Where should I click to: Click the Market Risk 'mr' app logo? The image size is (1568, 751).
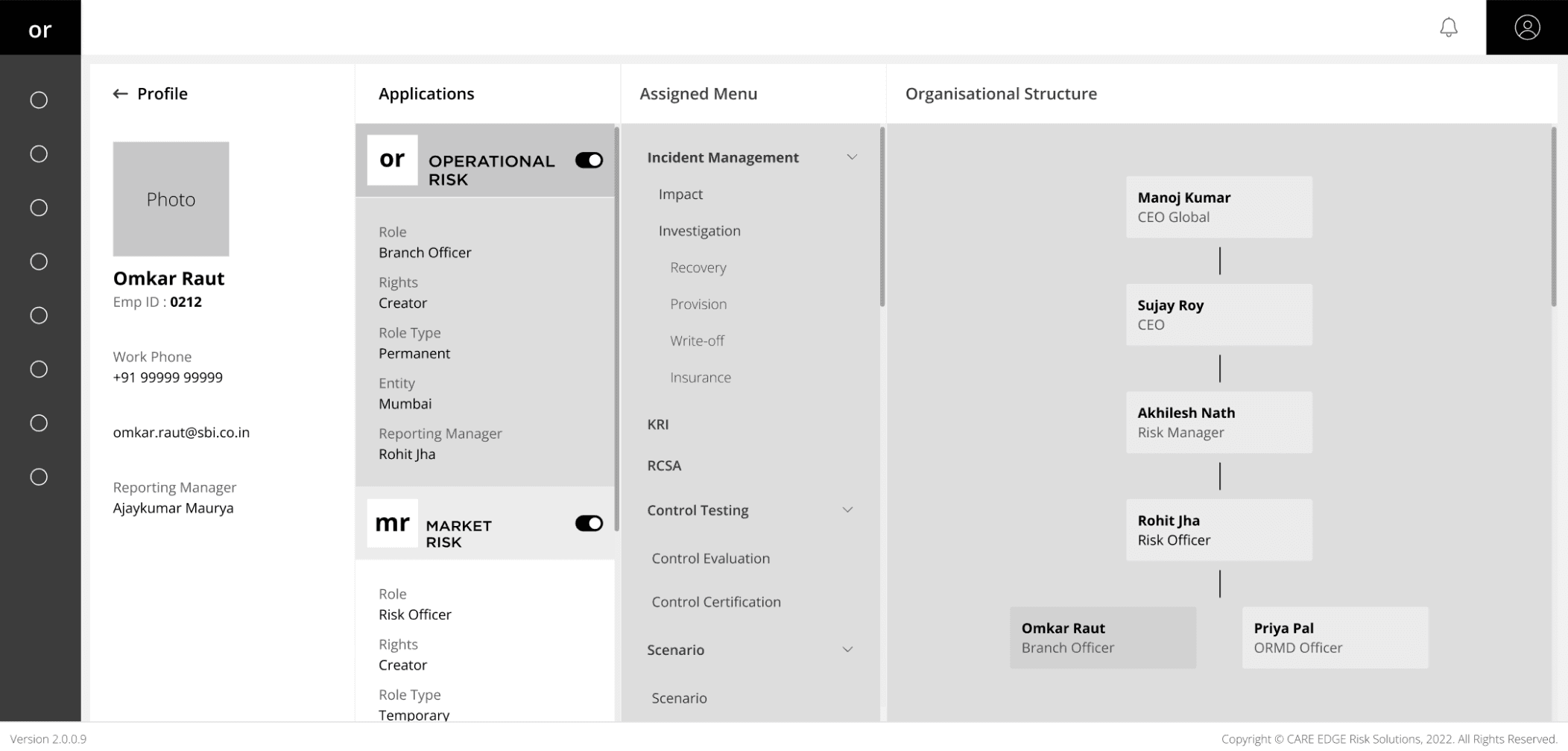pos(393,523)
